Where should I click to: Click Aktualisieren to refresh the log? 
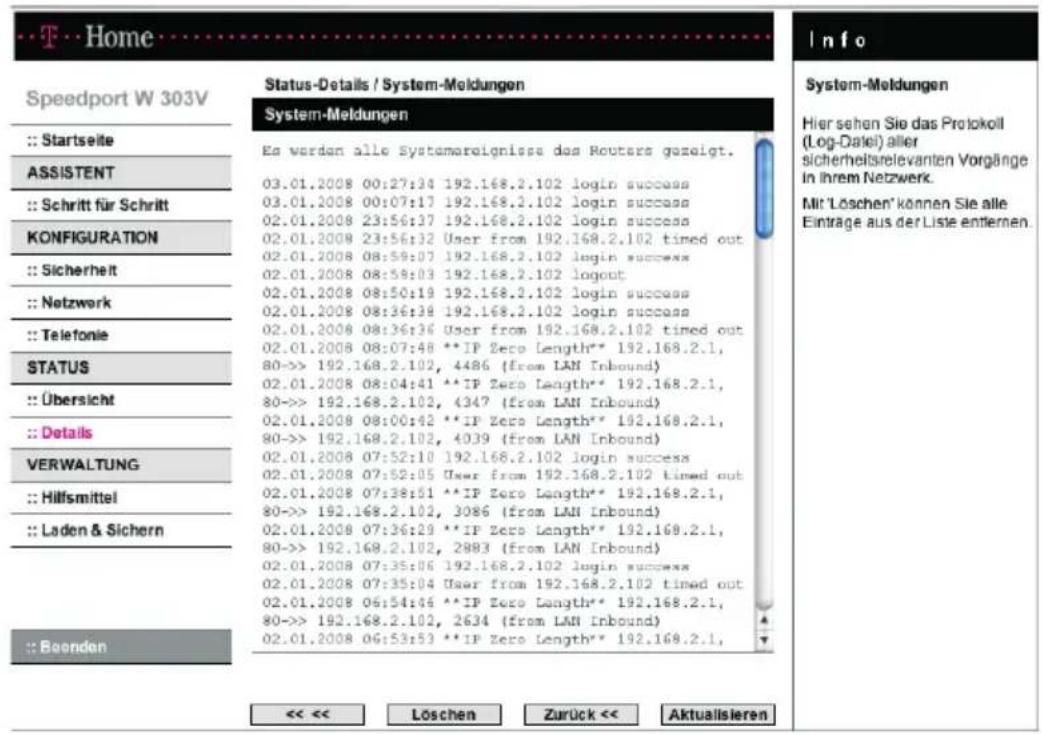[718, 715]
